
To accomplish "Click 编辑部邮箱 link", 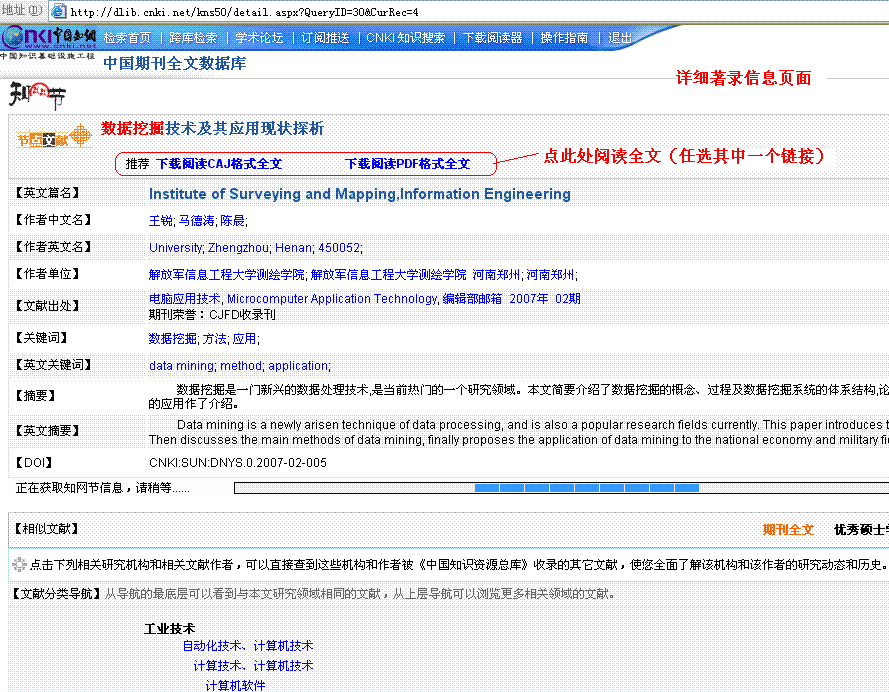I will click(472, 299).
